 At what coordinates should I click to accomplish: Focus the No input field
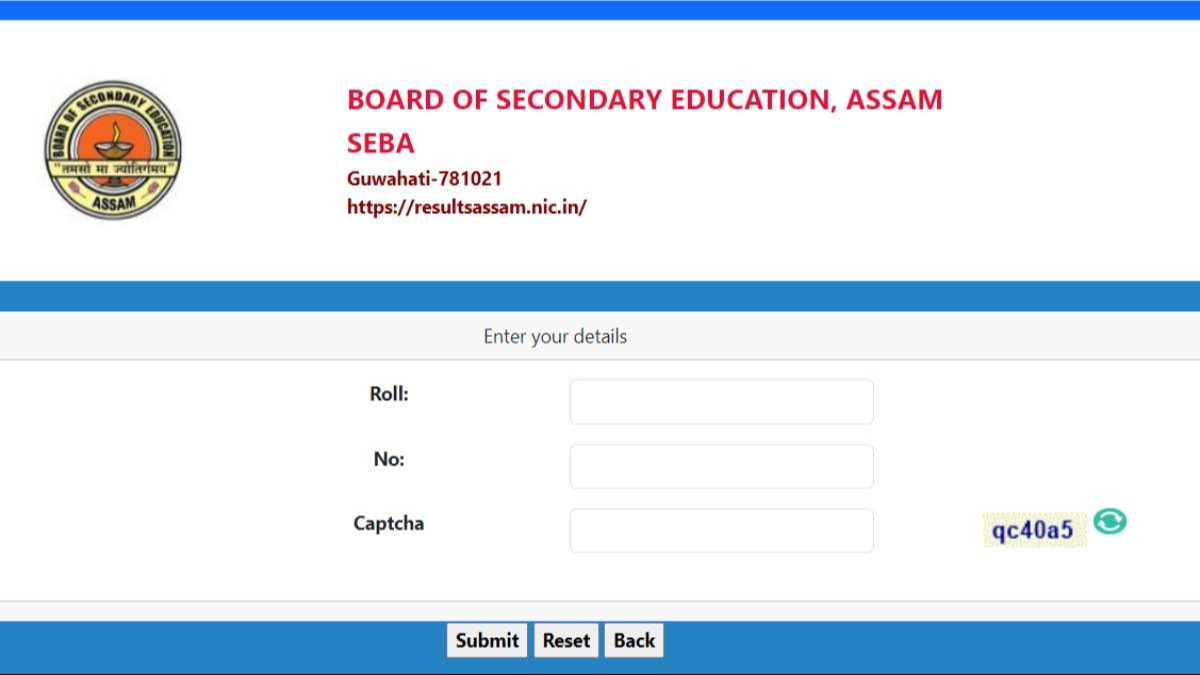coord(721,466)
